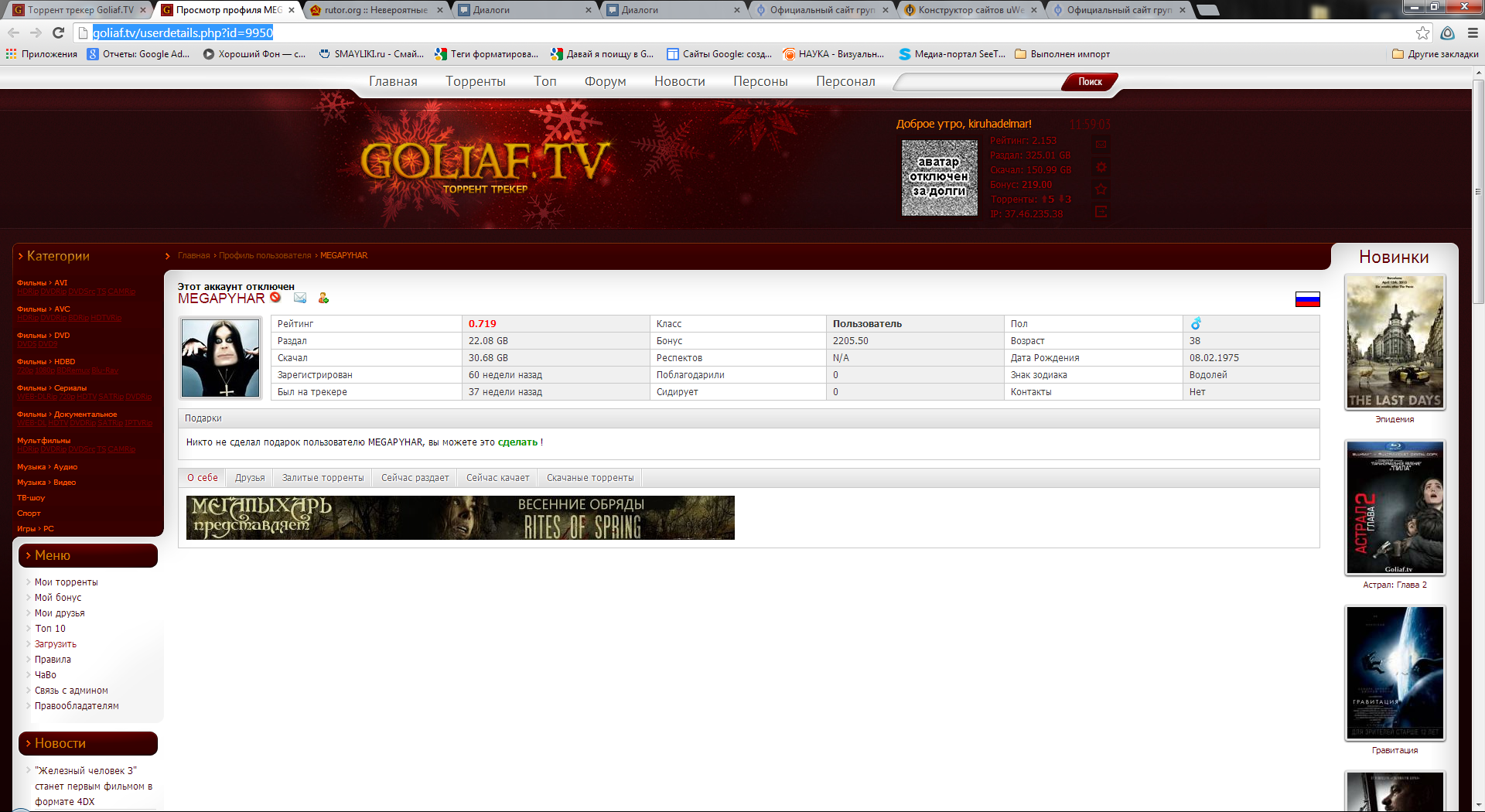Open Правообладателям in the side menu
The height and width of the screenshot is (812, 1485).
click(x=77, y=706)
